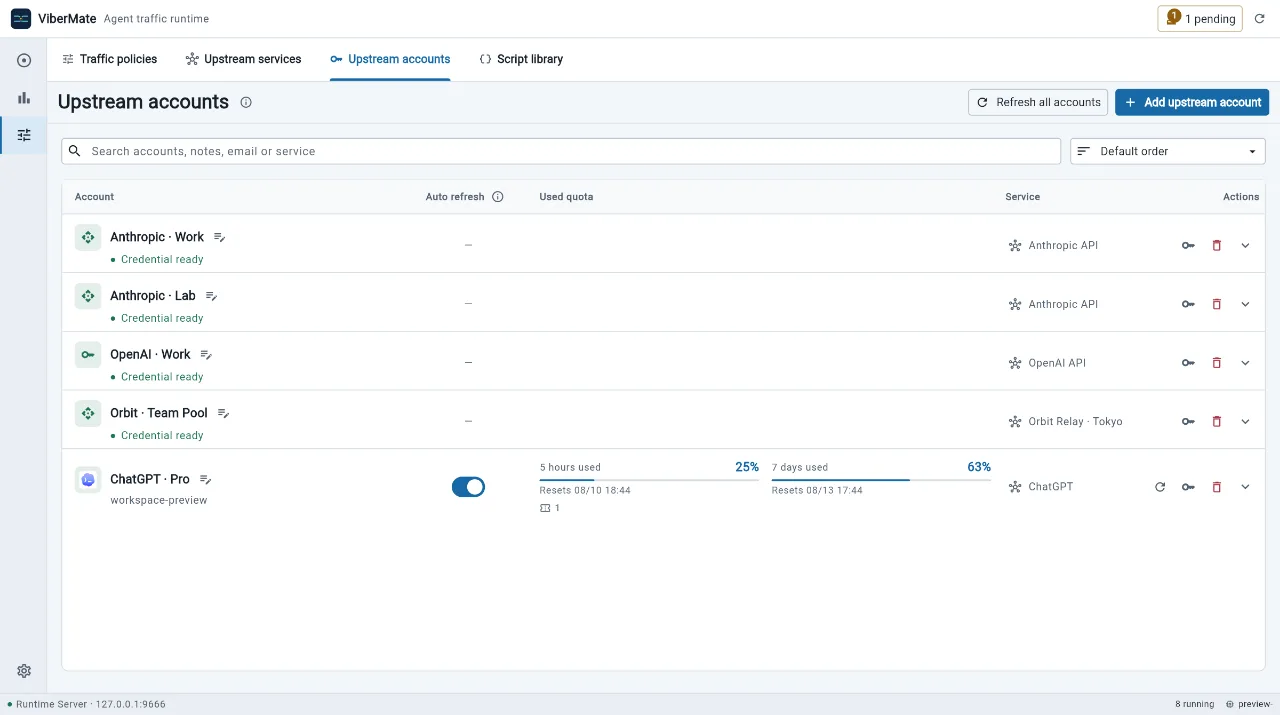This screenshot has width=1280, height=715.
Task: Switch to Traffic policies tab
Action: (109, 59)
